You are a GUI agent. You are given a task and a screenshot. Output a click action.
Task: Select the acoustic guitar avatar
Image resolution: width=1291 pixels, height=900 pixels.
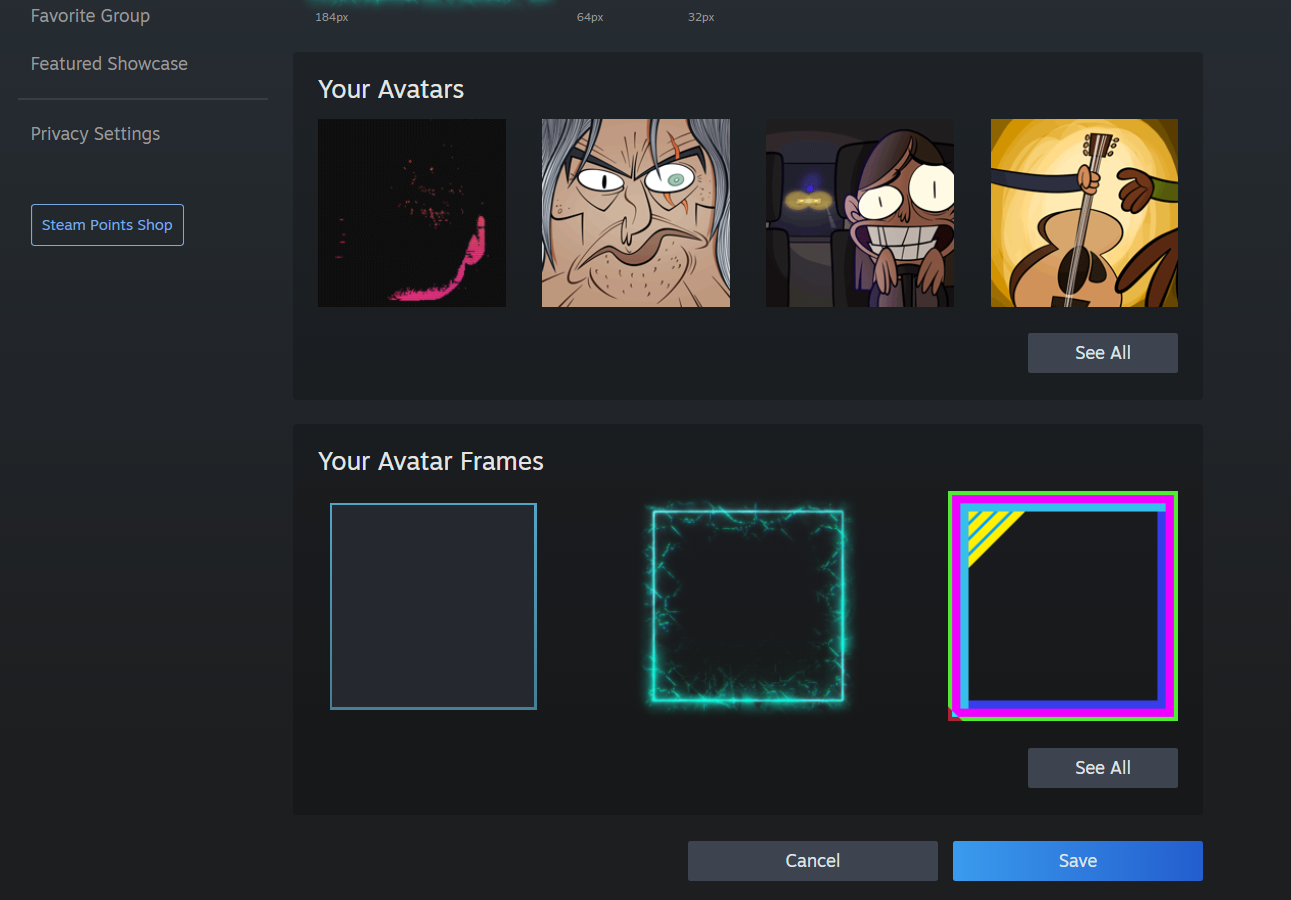click(x=1084, y=213)
